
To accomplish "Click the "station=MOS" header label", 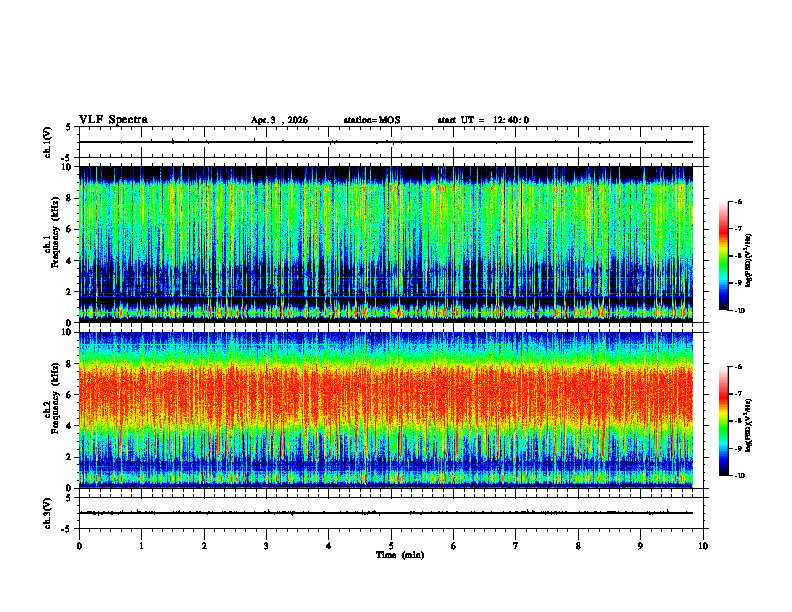I will click(x=372, y=120).
